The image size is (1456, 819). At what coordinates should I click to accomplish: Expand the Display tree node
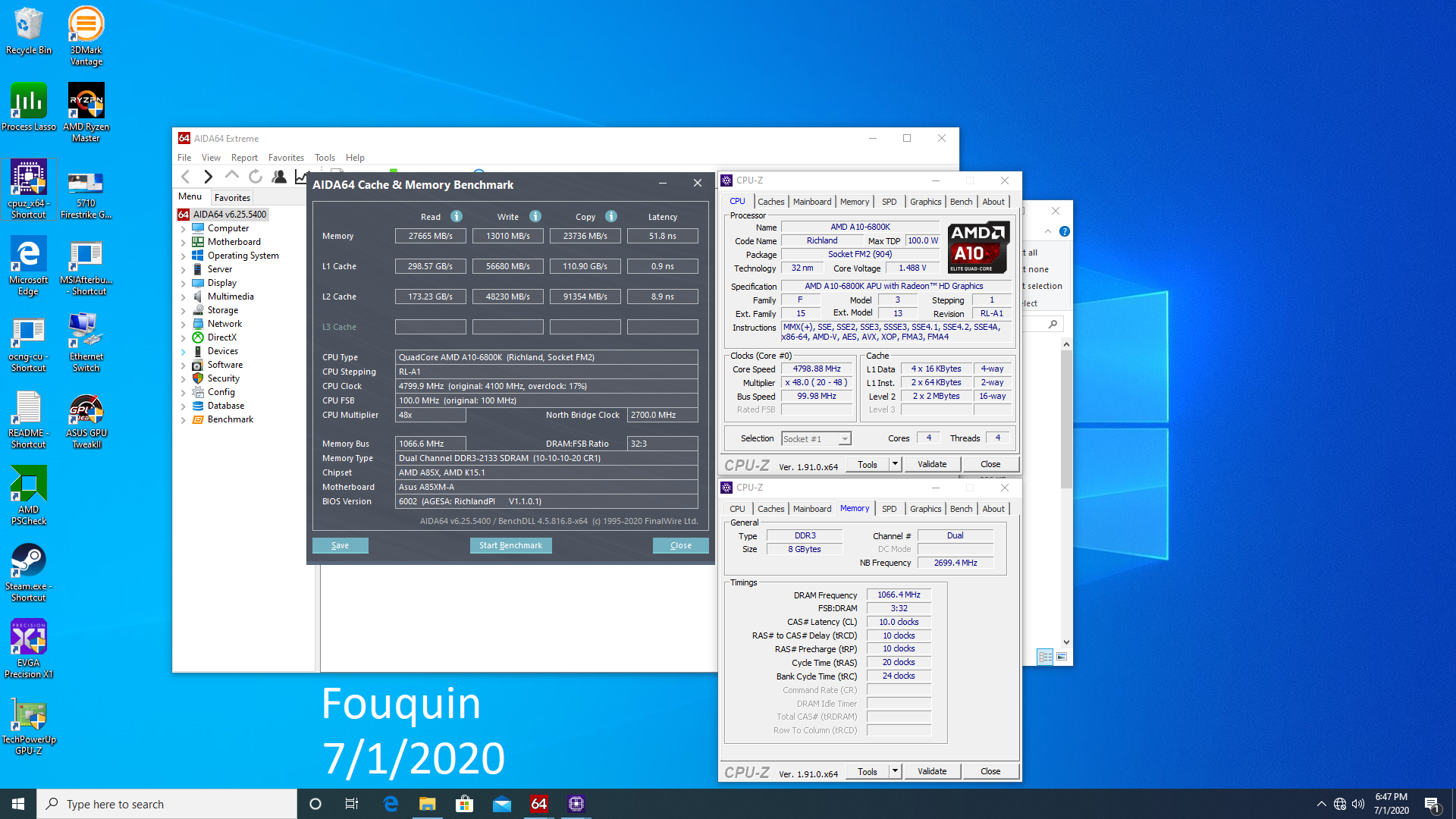(x=183, y=283)
